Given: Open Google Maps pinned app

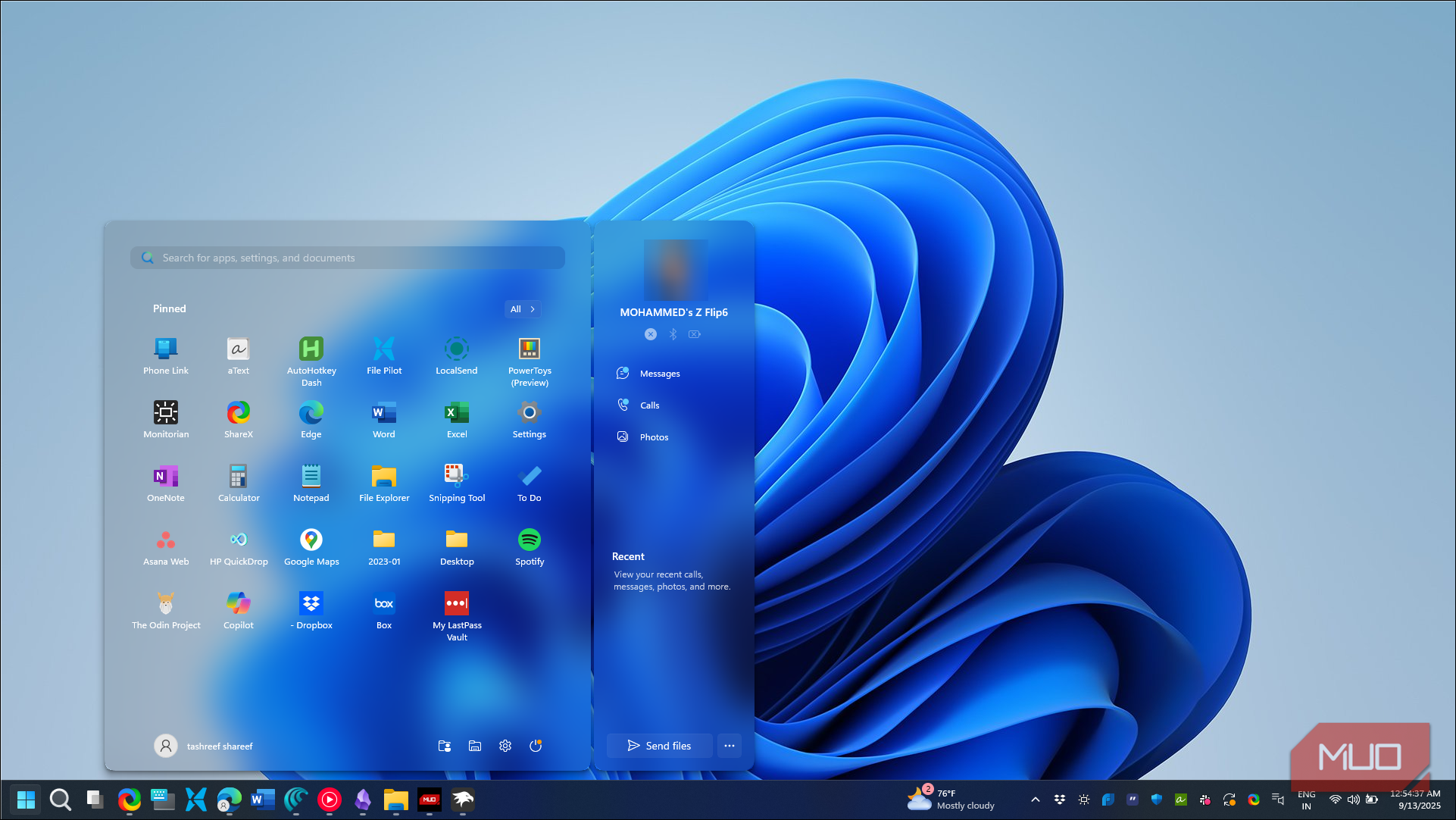Looking at the screenshot, I should click(x=311, y=547).
